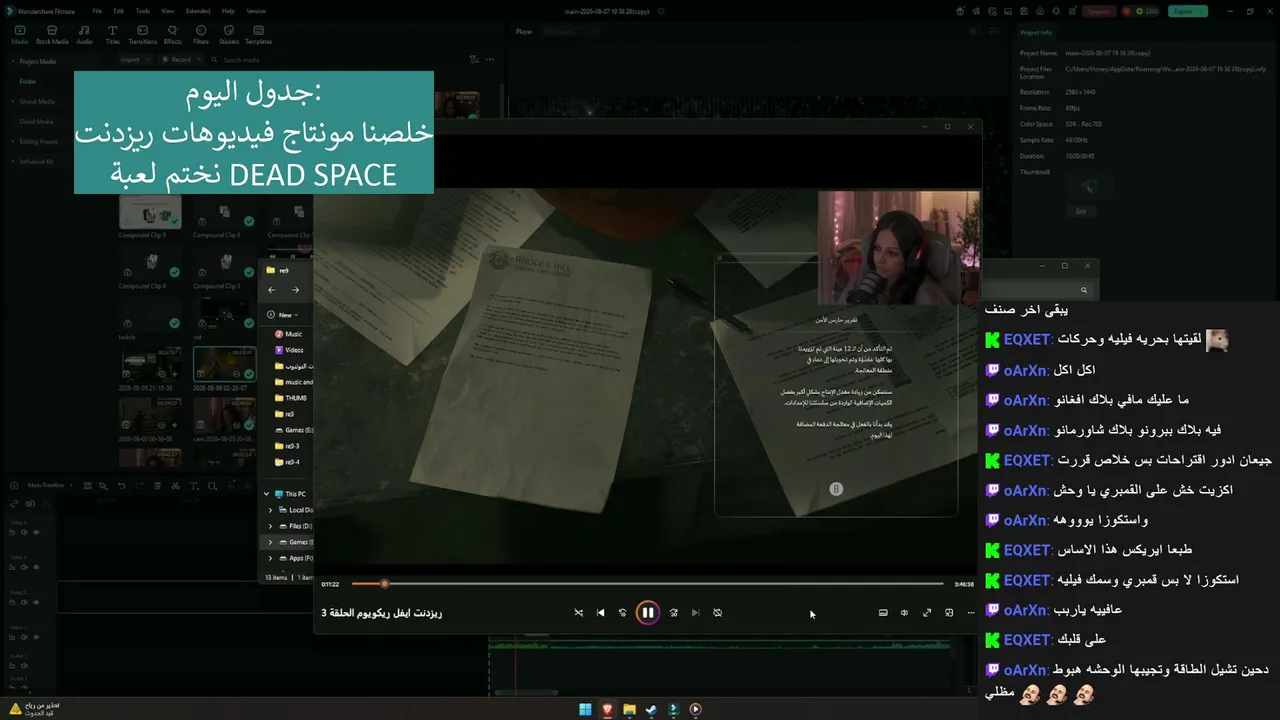
Task: Toggle shuffle in the media player
Action: point(578,613)
